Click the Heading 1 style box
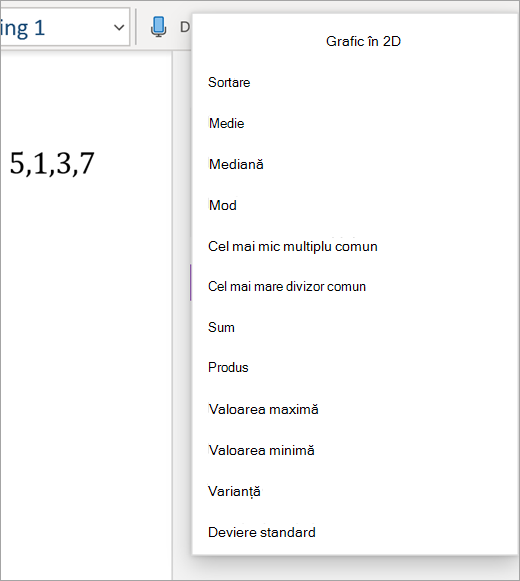The image size is (520, 581). click(x=64, y=27)
